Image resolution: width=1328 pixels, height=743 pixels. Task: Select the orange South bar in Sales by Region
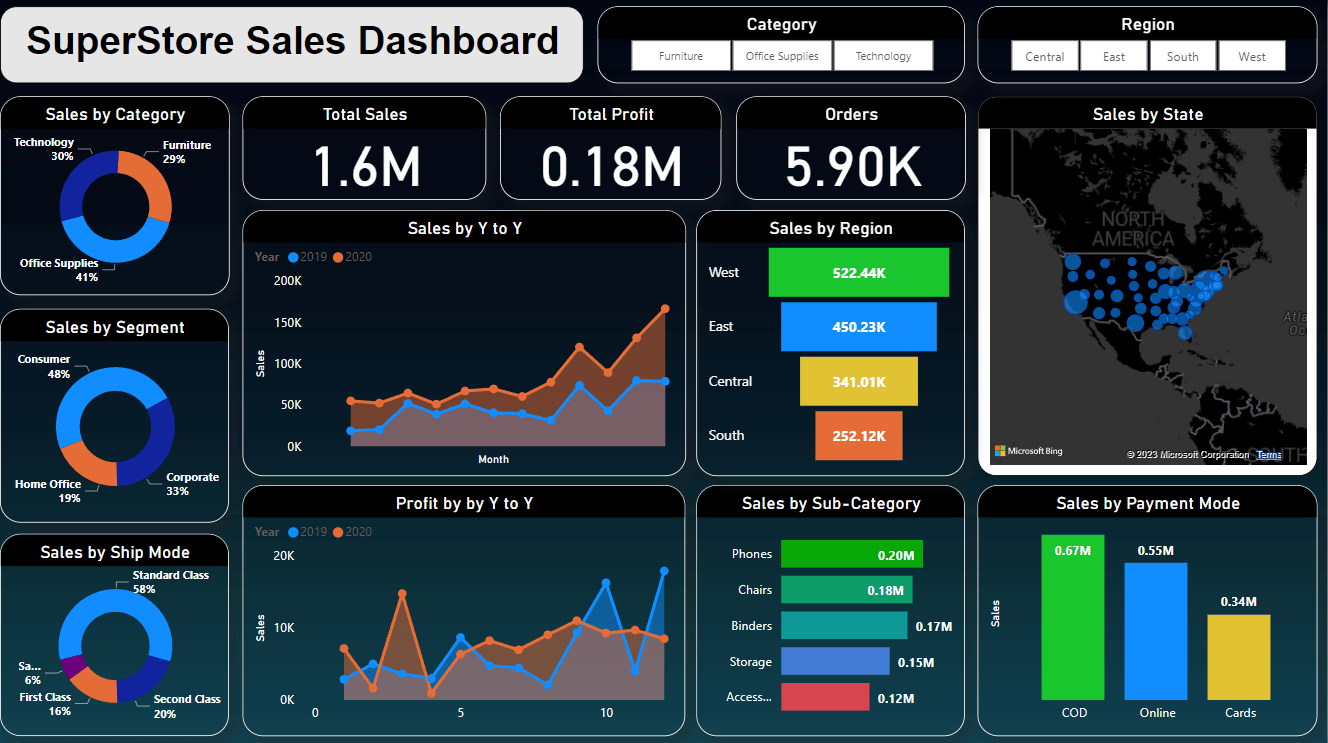click(x=858, y=436)
